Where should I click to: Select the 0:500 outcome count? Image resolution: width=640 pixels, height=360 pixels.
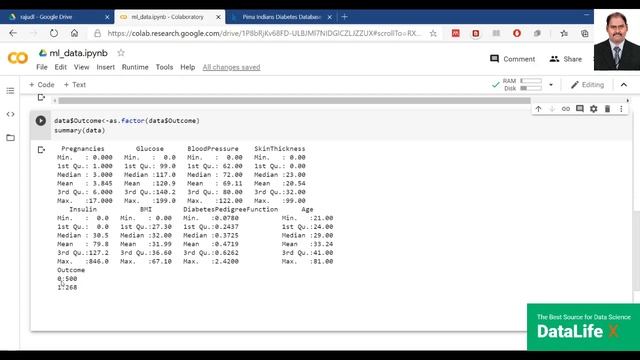tap(67, 279)
